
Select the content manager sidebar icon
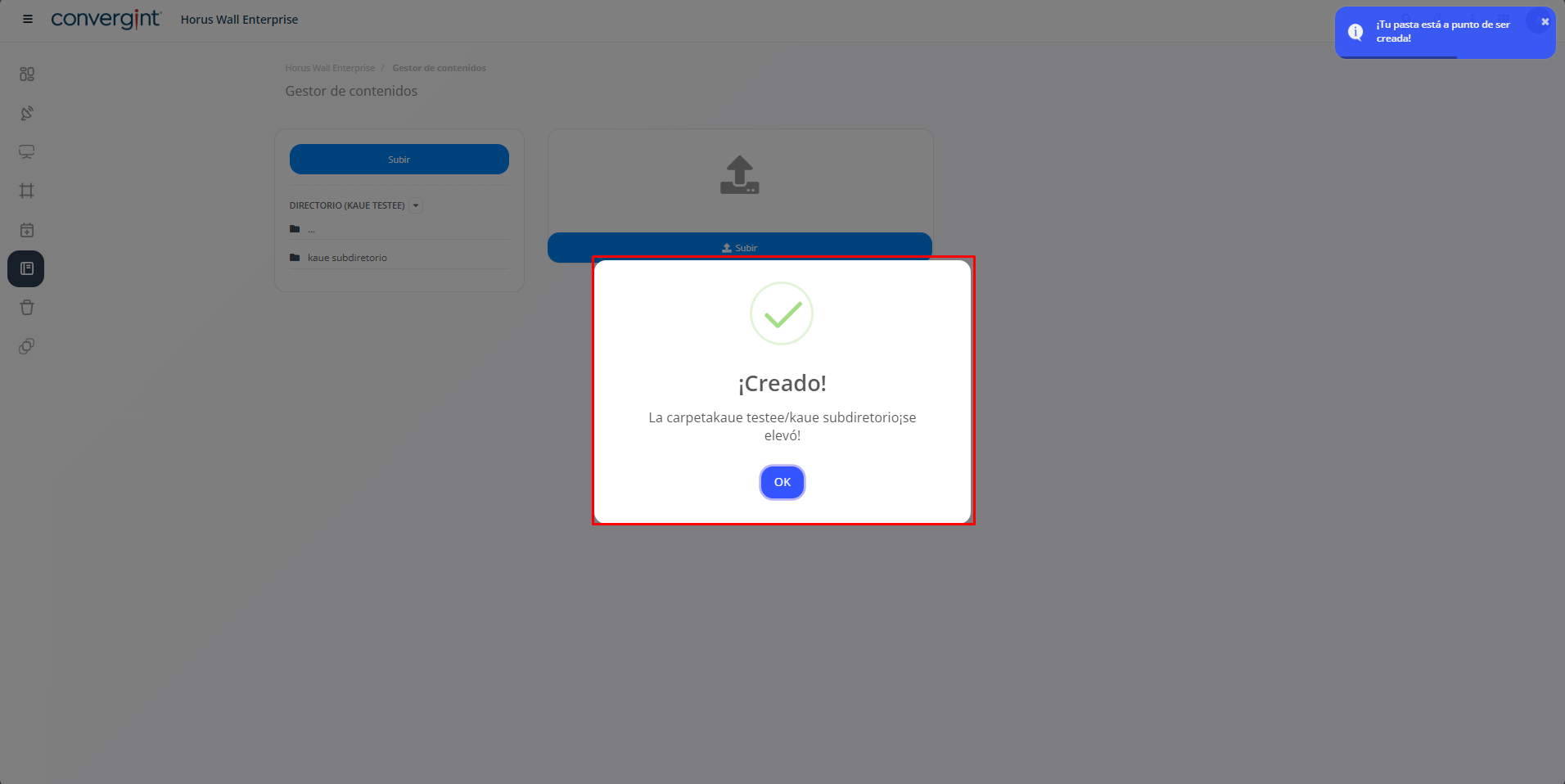pyautogui.click(x=26, y=268)
